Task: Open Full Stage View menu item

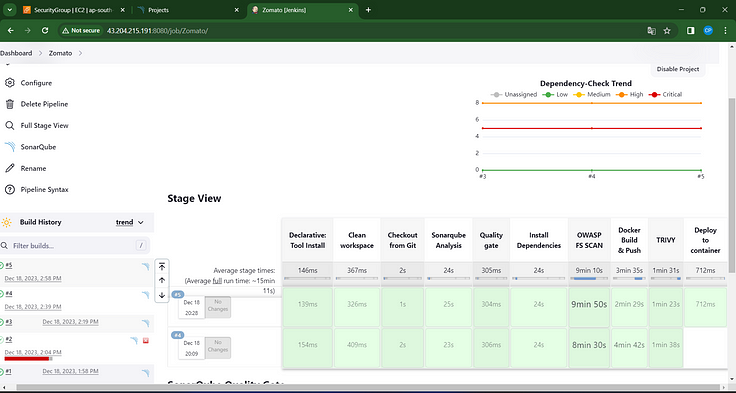Action: [x=45, y=125]
